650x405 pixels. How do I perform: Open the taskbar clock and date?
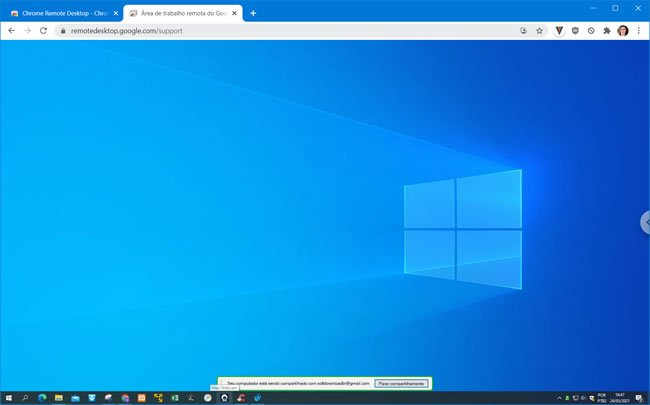tap(620, 397)
